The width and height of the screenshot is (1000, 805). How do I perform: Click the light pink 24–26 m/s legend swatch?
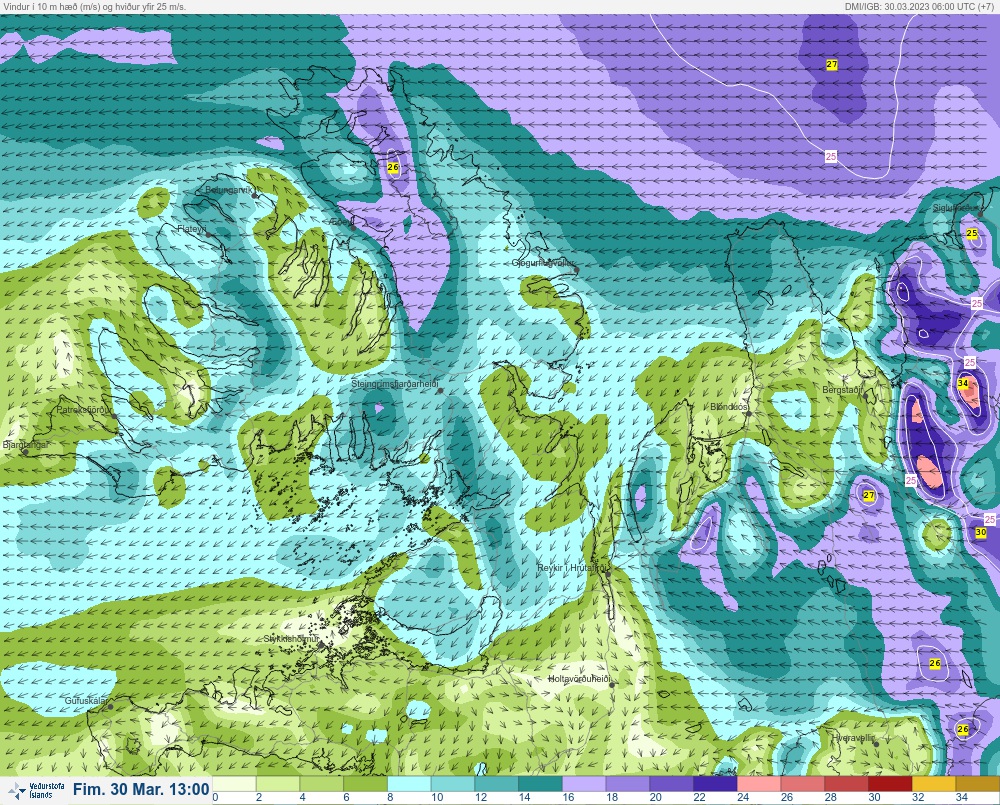758,784
